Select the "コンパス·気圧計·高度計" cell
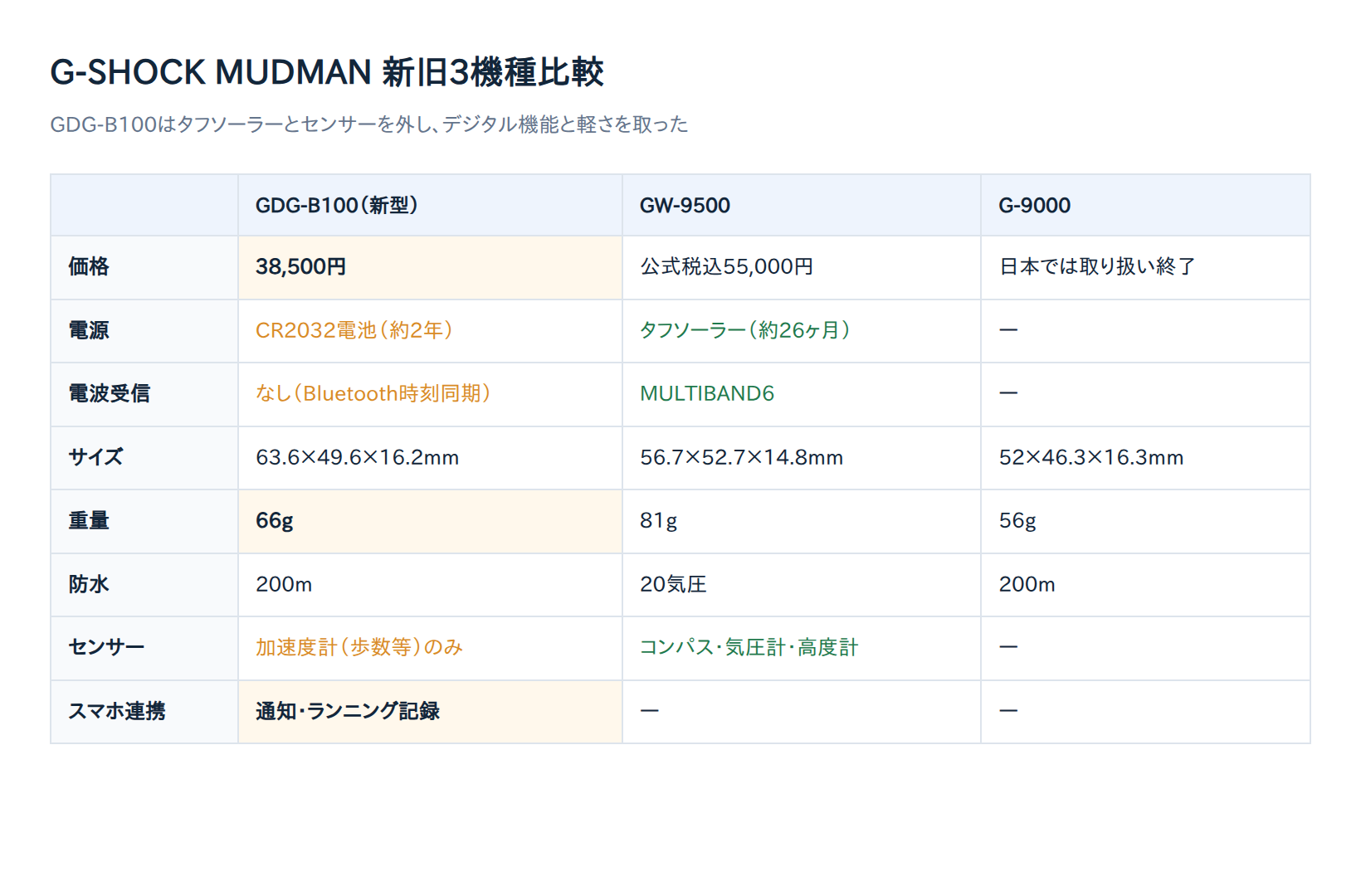This screenshot has height=896, width=1361. point(802,648)
